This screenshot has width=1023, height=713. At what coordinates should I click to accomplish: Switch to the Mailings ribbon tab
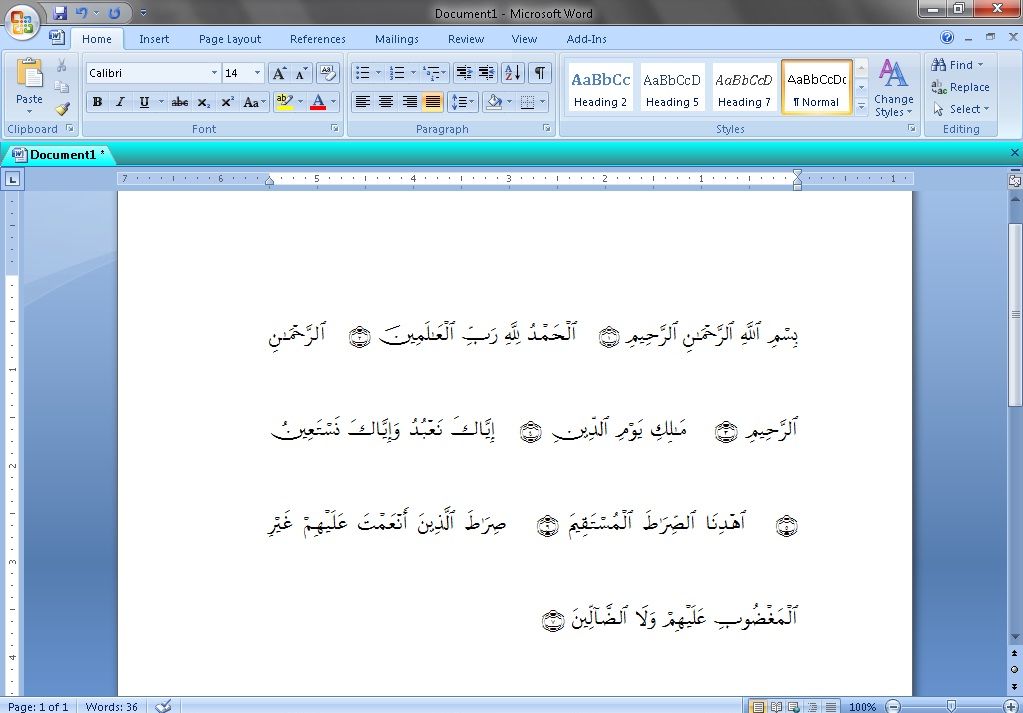[396, 39]
